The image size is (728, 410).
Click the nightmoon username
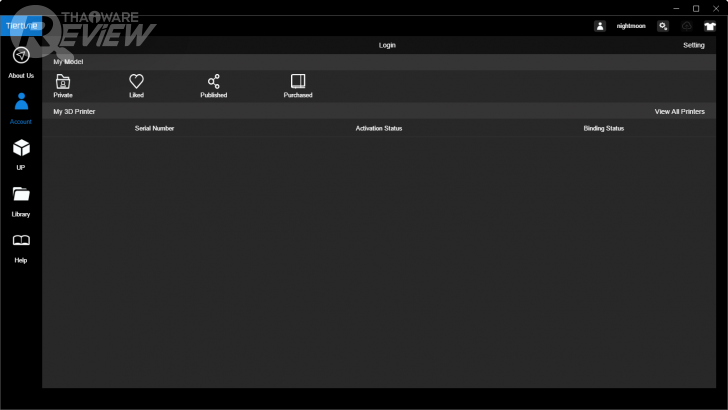(631, 26)
